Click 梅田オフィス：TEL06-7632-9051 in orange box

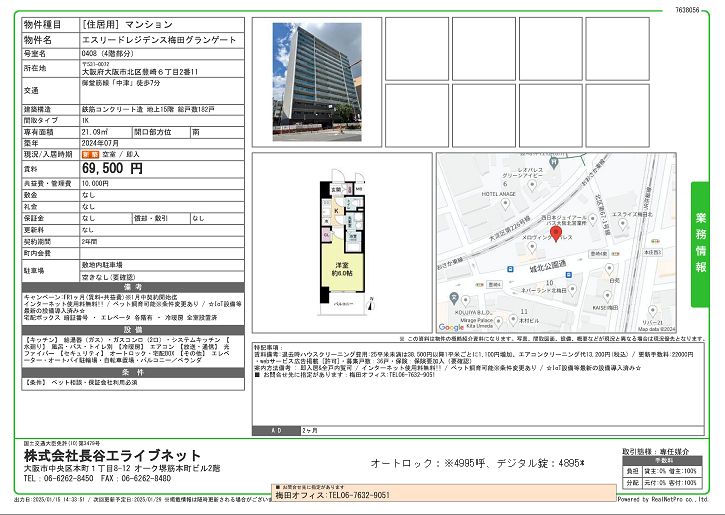[333, 495]
